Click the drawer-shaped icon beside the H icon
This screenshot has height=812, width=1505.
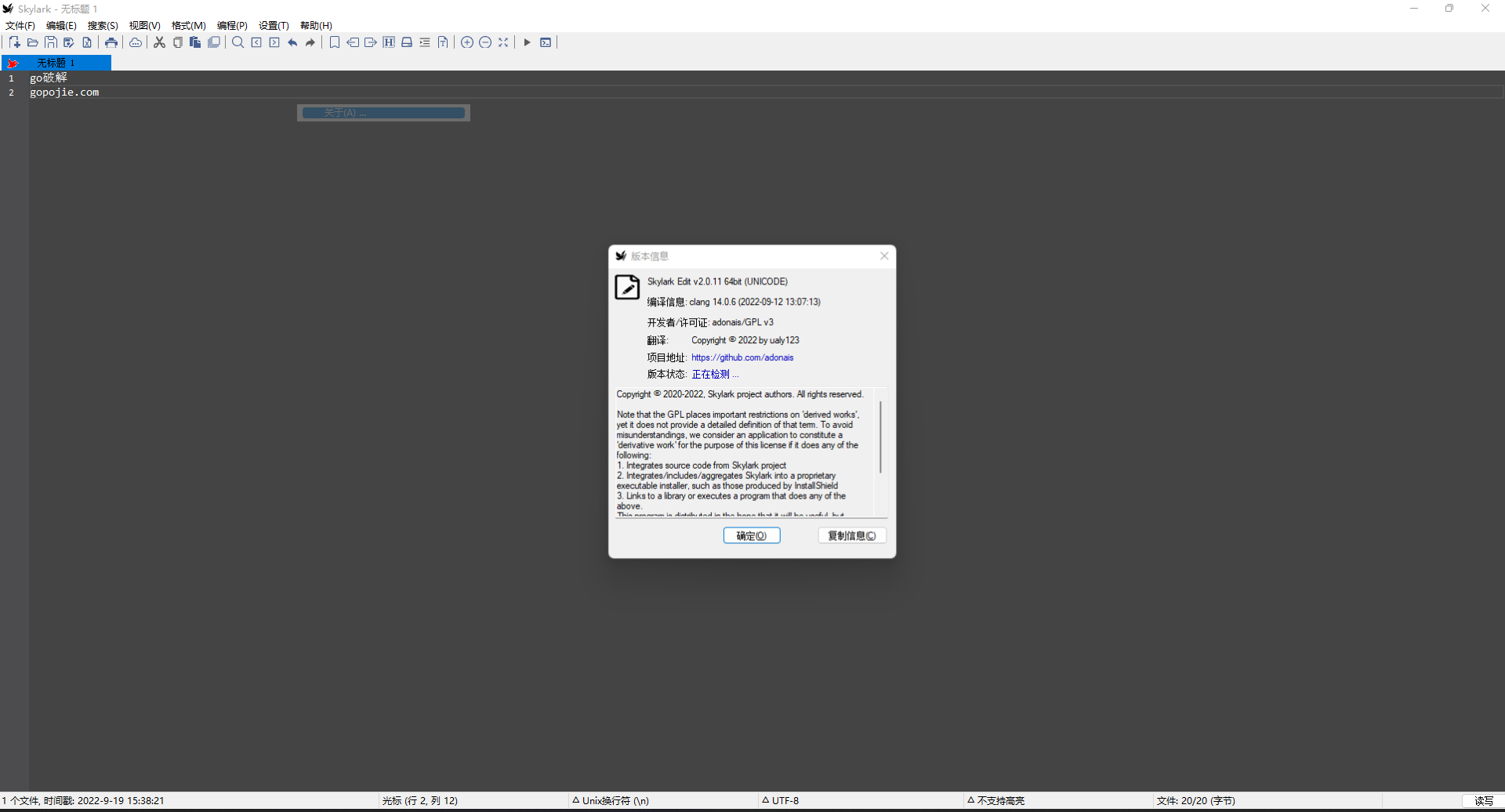(407, 42)
